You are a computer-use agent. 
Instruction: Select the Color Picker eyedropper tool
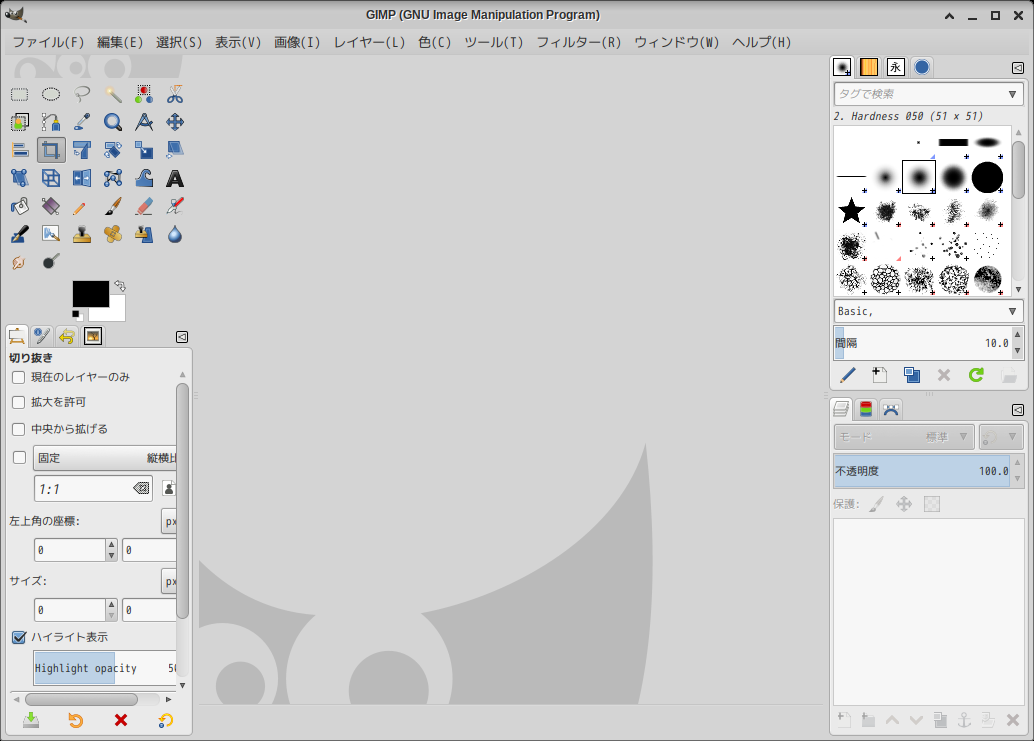coord(82,122)
